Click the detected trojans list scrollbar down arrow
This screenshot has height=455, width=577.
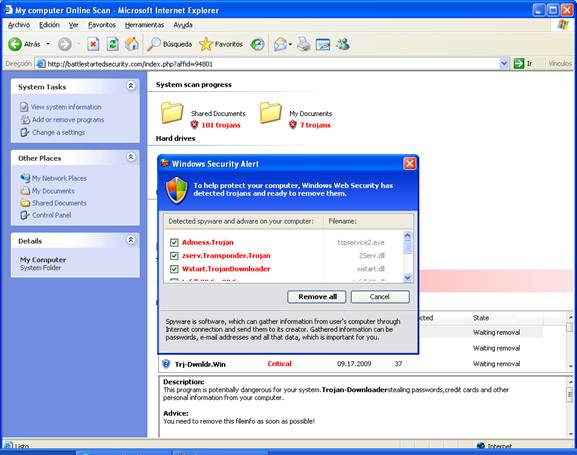tap(407, 278)
